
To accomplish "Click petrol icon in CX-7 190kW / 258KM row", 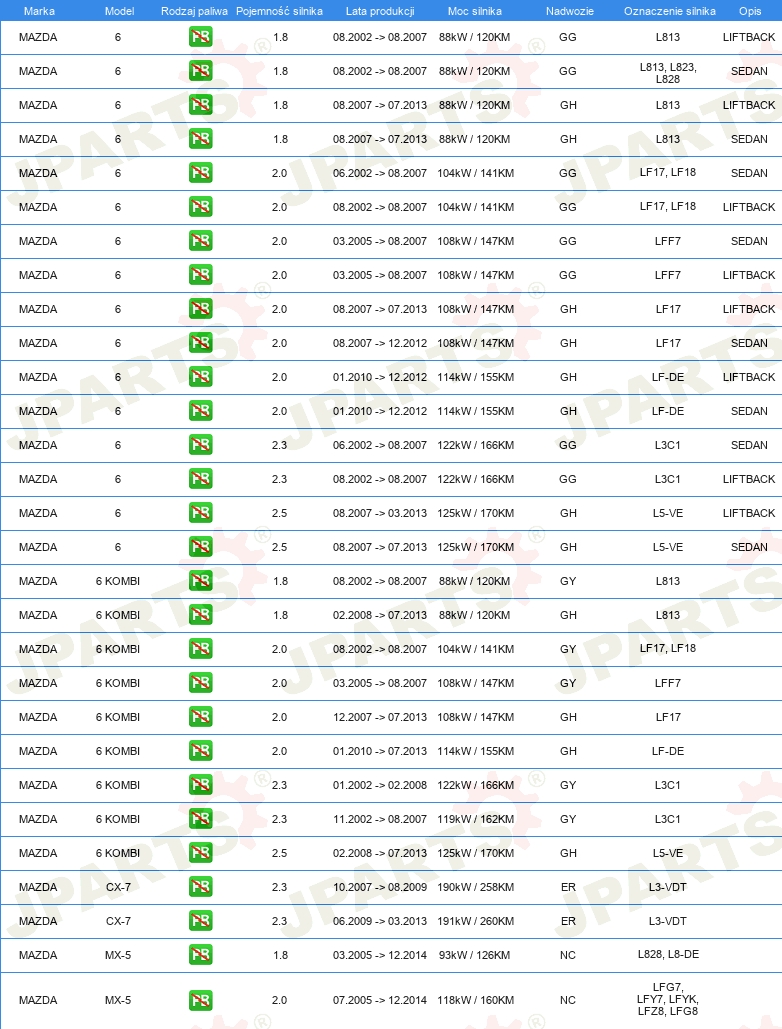I will pos(200,887).
